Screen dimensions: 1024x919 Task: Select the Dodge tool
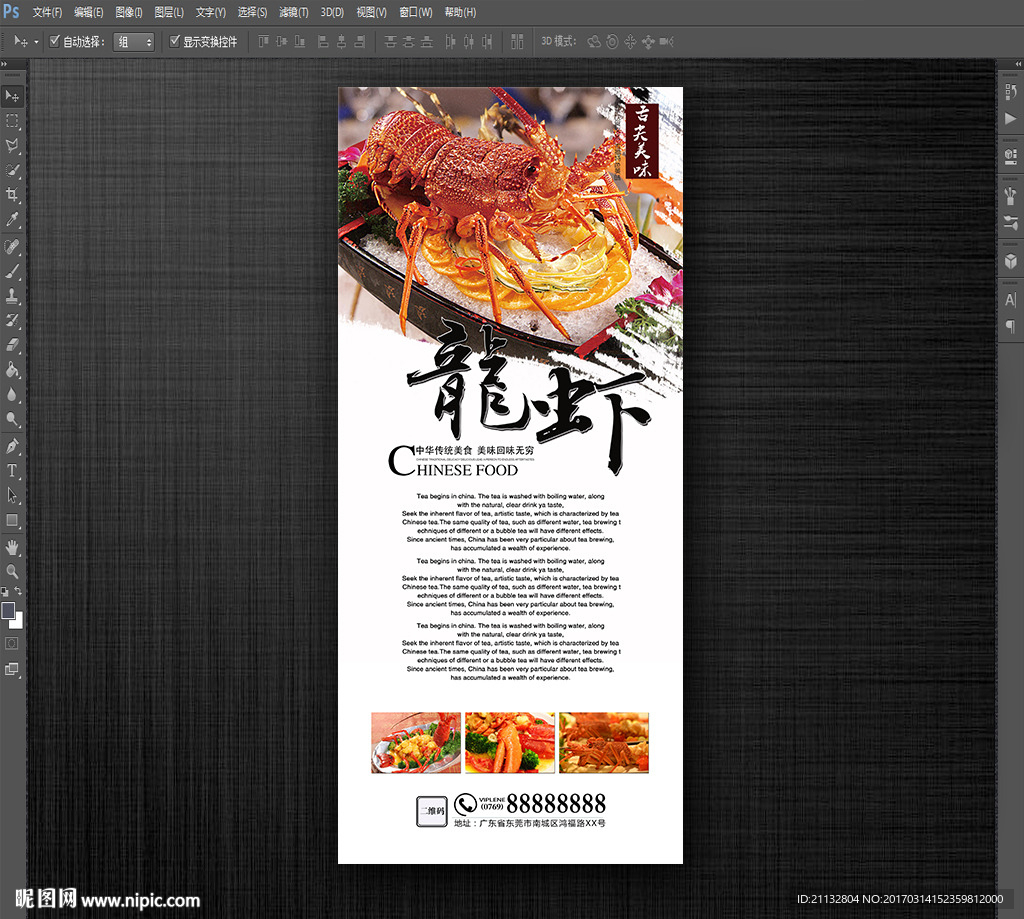click(12, 419)
